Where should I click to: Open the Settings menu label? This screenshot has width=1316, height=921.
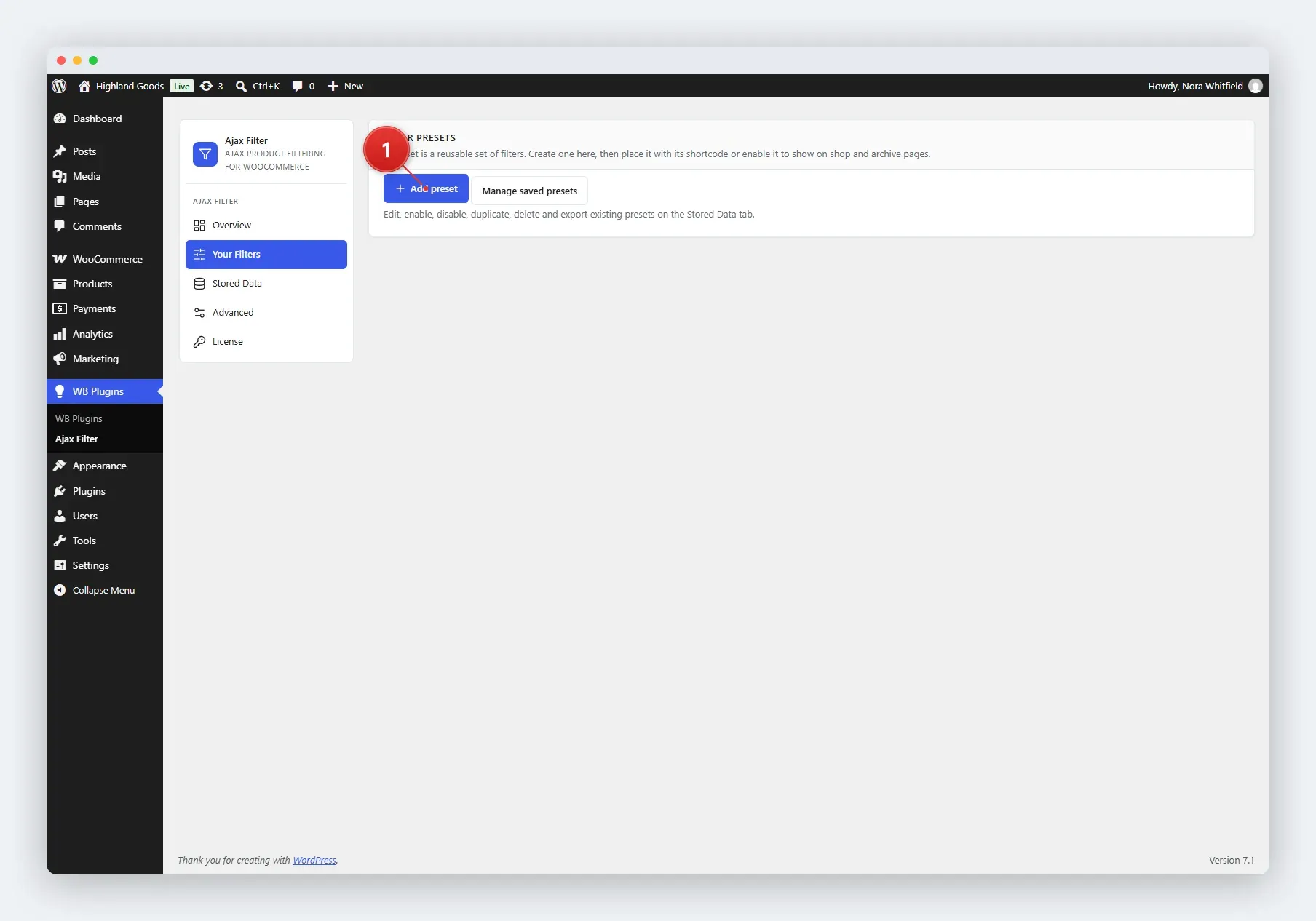pos(90,565)
